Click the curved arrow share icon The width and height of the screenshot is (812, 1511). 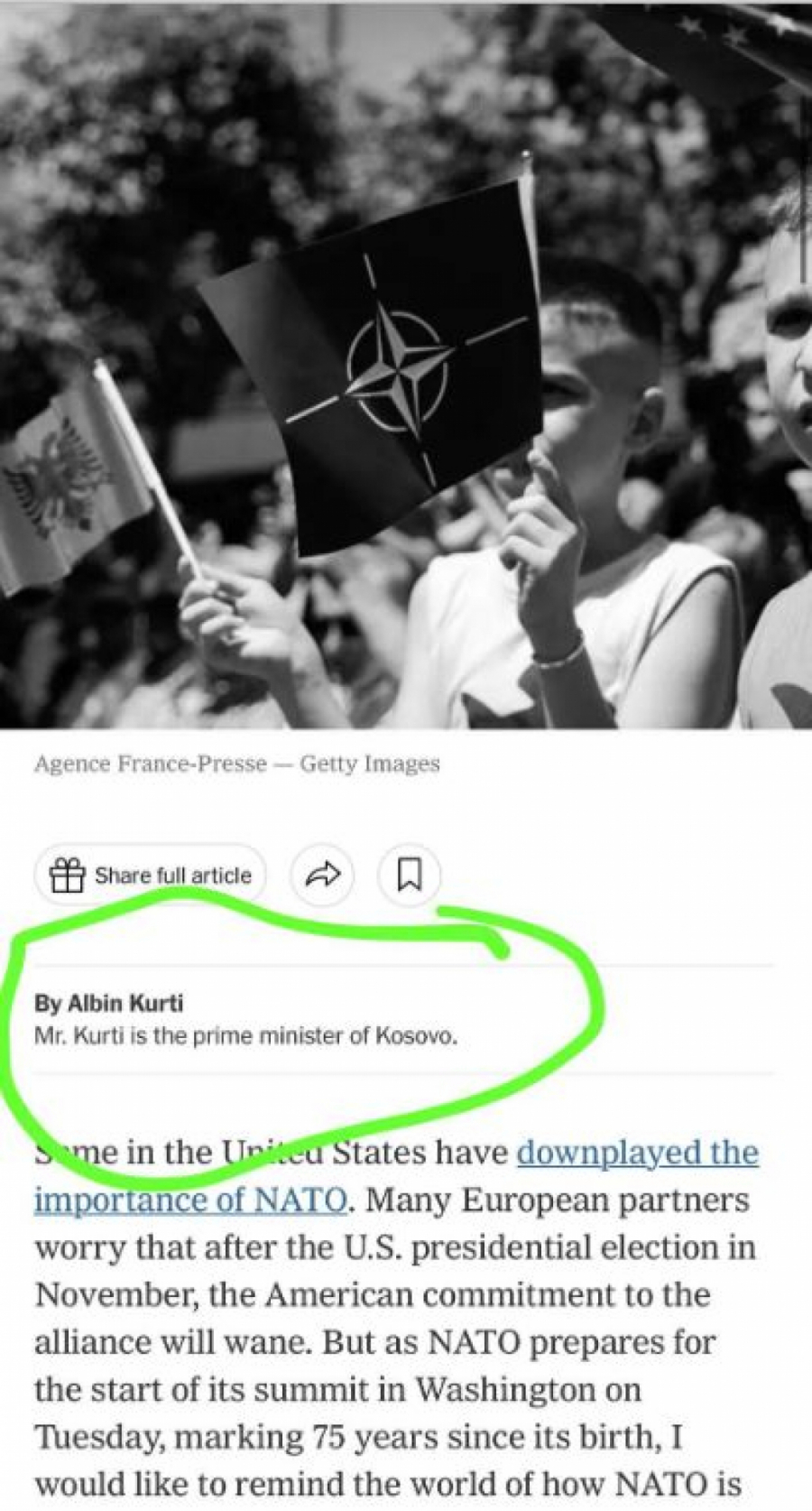[x=323, y=874]
